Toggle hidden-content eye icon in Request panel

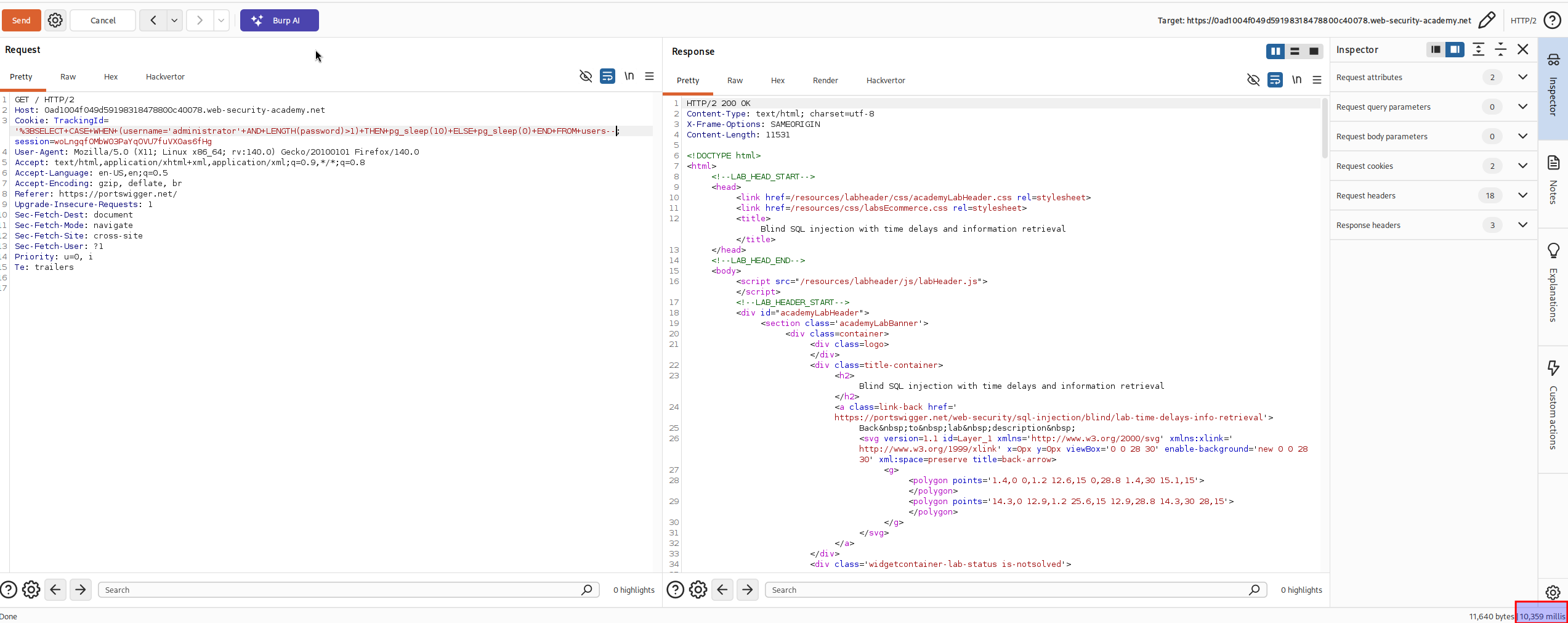[586, 76]
